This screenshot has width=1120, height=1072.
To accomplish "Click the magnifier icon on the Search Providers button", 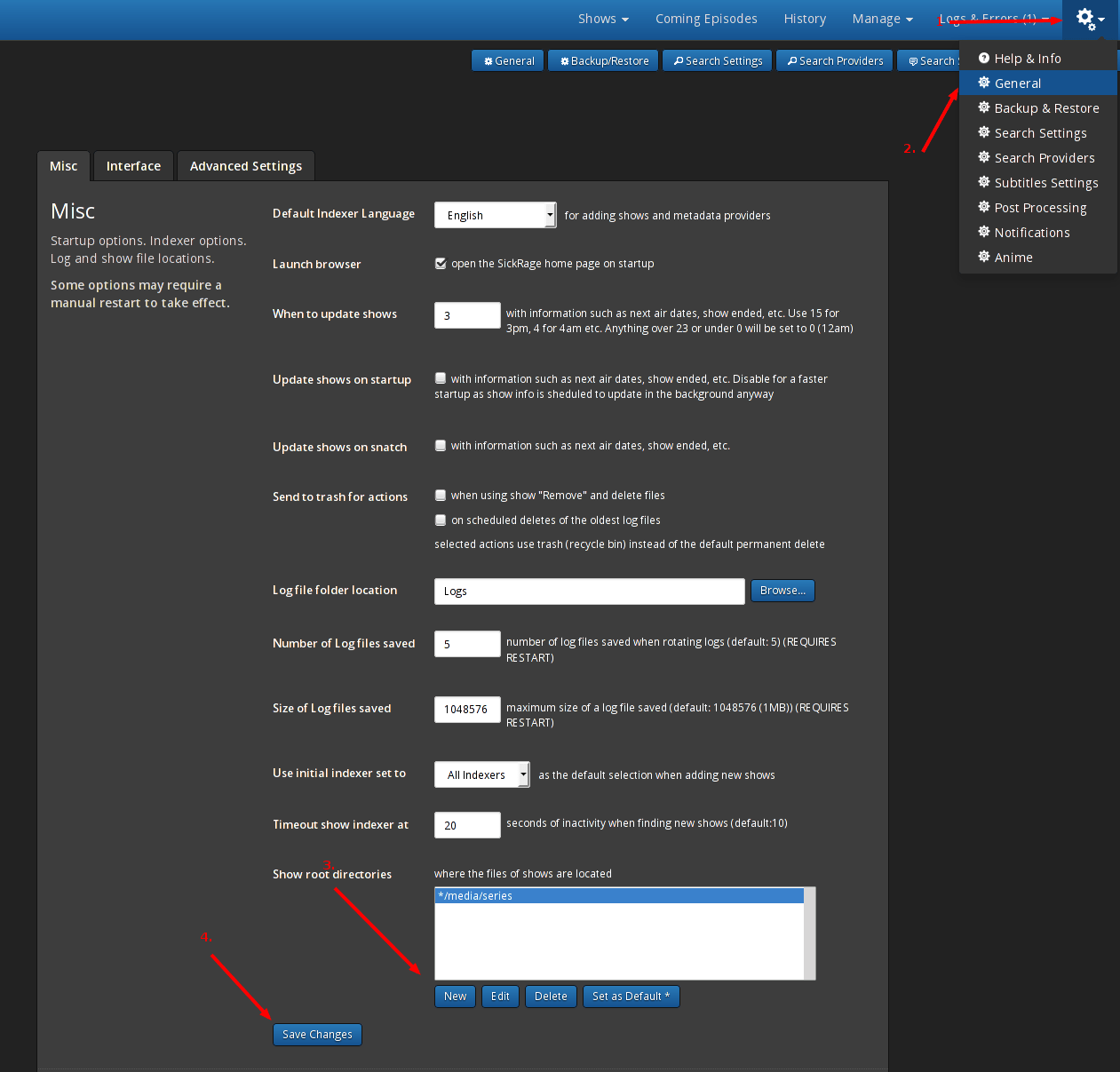I will [792, 61].
